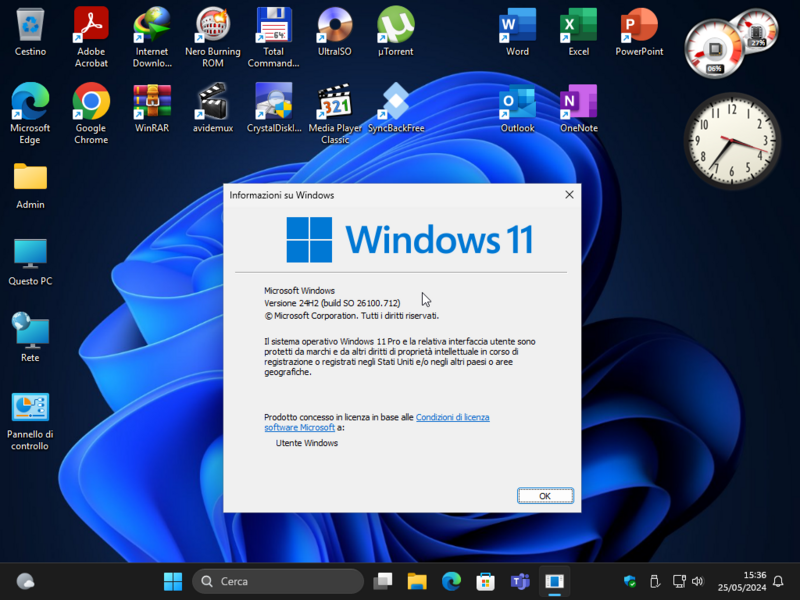Select the Questo PC icon

point(30,261)
